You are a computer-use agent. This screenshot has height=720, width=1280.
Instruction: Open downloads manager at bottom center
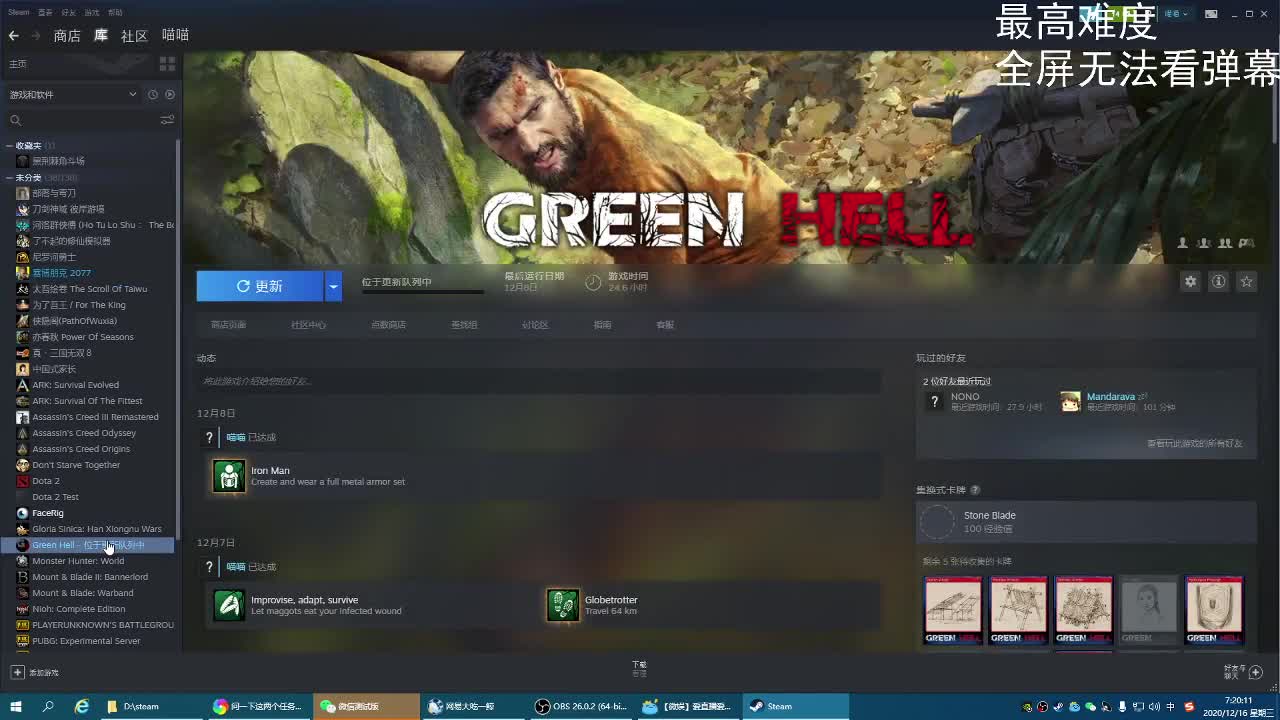(x=640, y=668)
